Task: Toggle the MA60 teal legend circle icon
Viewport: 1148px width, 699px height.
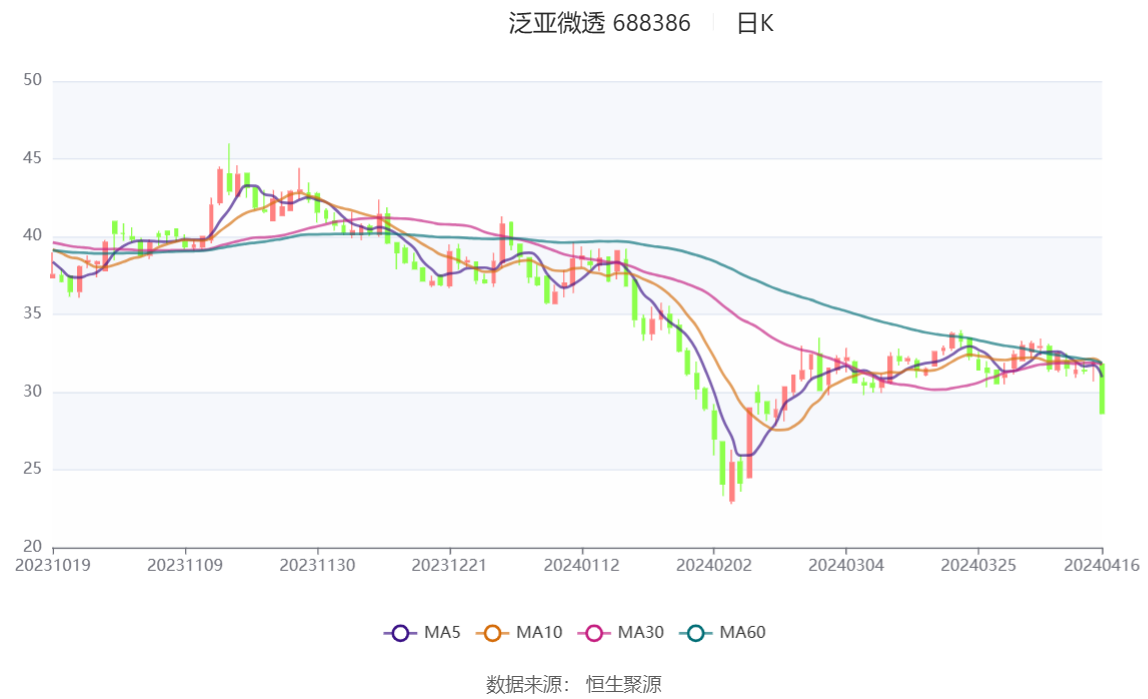Action: click(x=696, y=633)
